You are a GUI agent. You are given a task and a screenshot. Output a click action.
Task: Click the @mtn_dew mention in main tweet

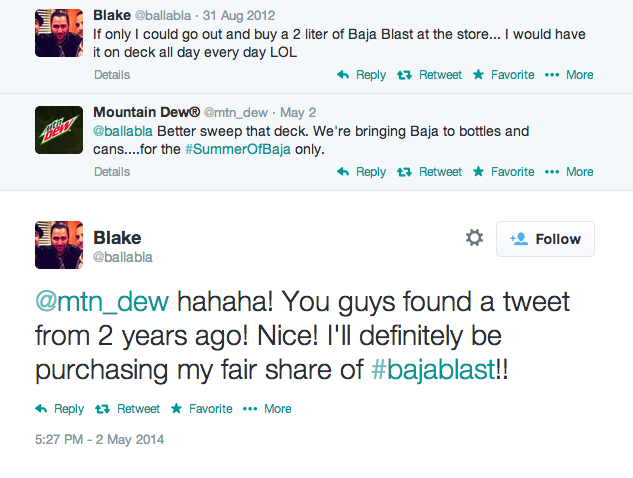coord(105,301)
